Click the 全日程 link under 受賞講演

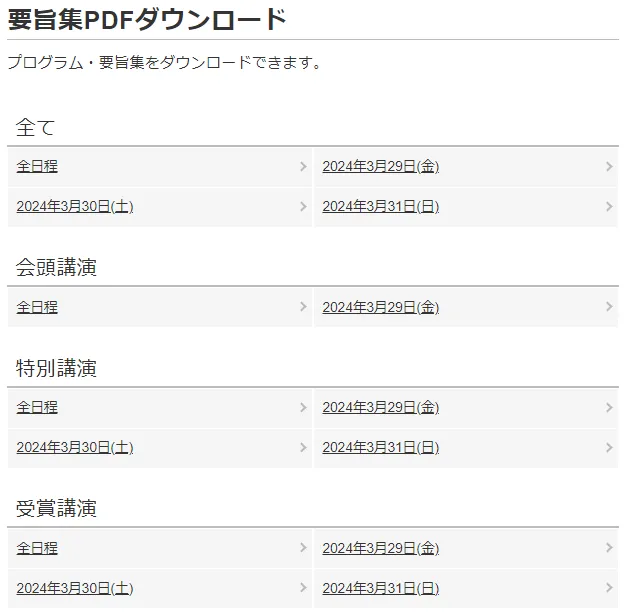(x=37, y=549)
